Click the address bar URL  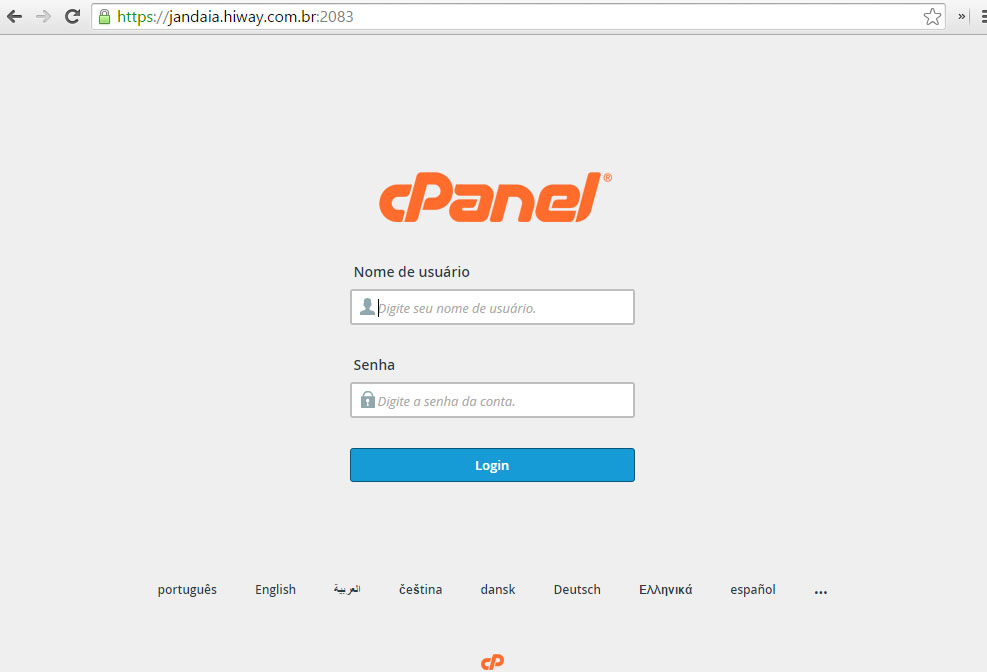click(235, 16)
